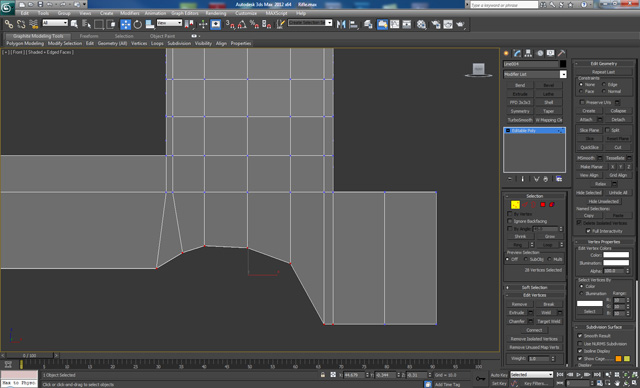Open the Graph Editors menu

click(184, 13)
